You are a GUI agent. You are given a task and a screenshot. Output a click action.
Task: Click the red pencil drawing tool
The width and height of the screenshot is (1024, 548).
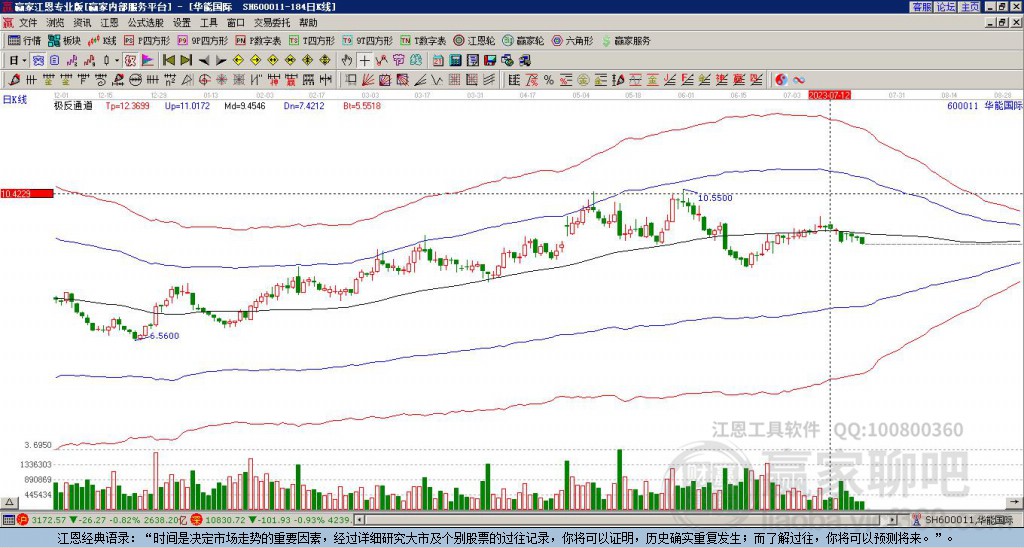[x=13, y=80]
